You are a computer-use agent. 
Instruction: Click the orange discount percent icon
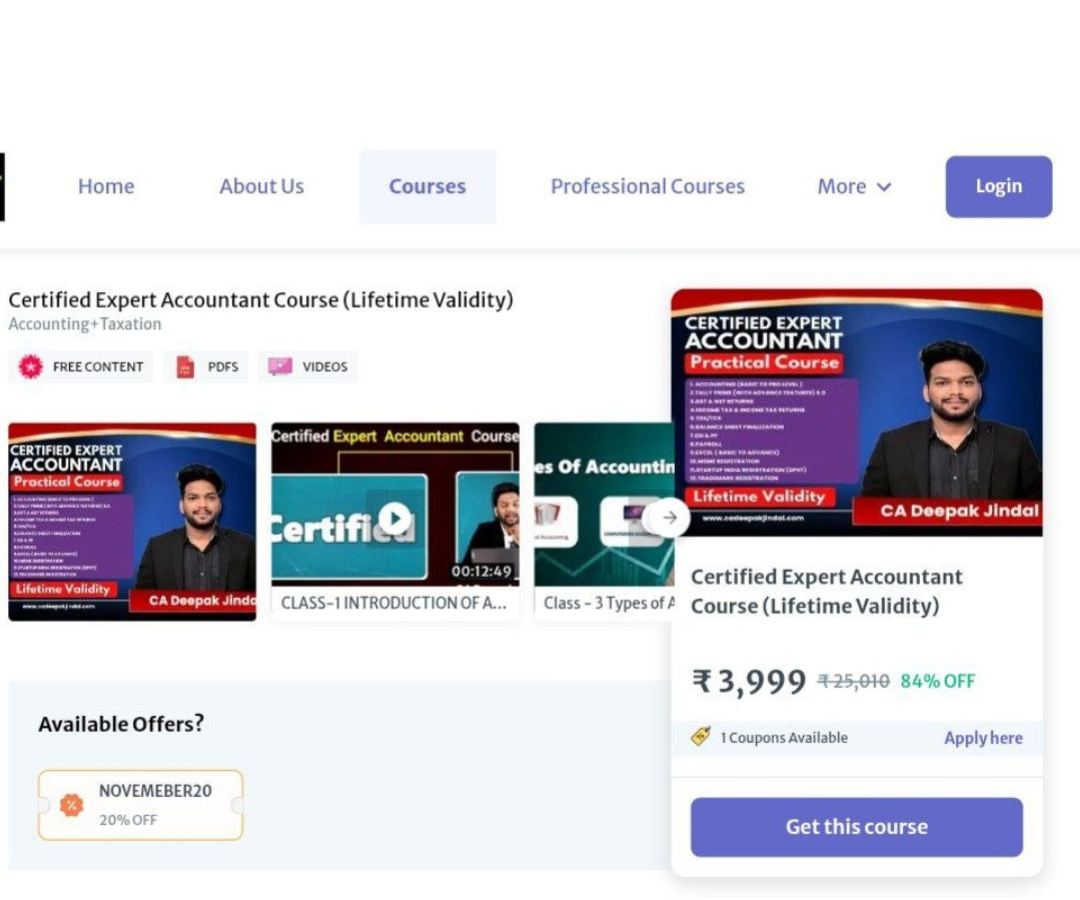pos(71,805)
